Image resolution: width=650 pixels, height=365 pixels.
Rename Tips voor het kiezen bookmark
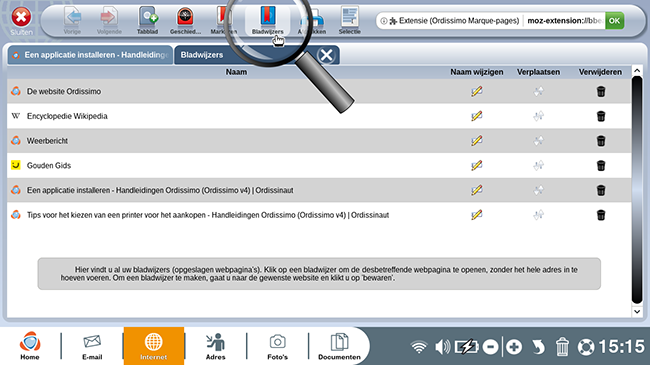coord(477,215)
